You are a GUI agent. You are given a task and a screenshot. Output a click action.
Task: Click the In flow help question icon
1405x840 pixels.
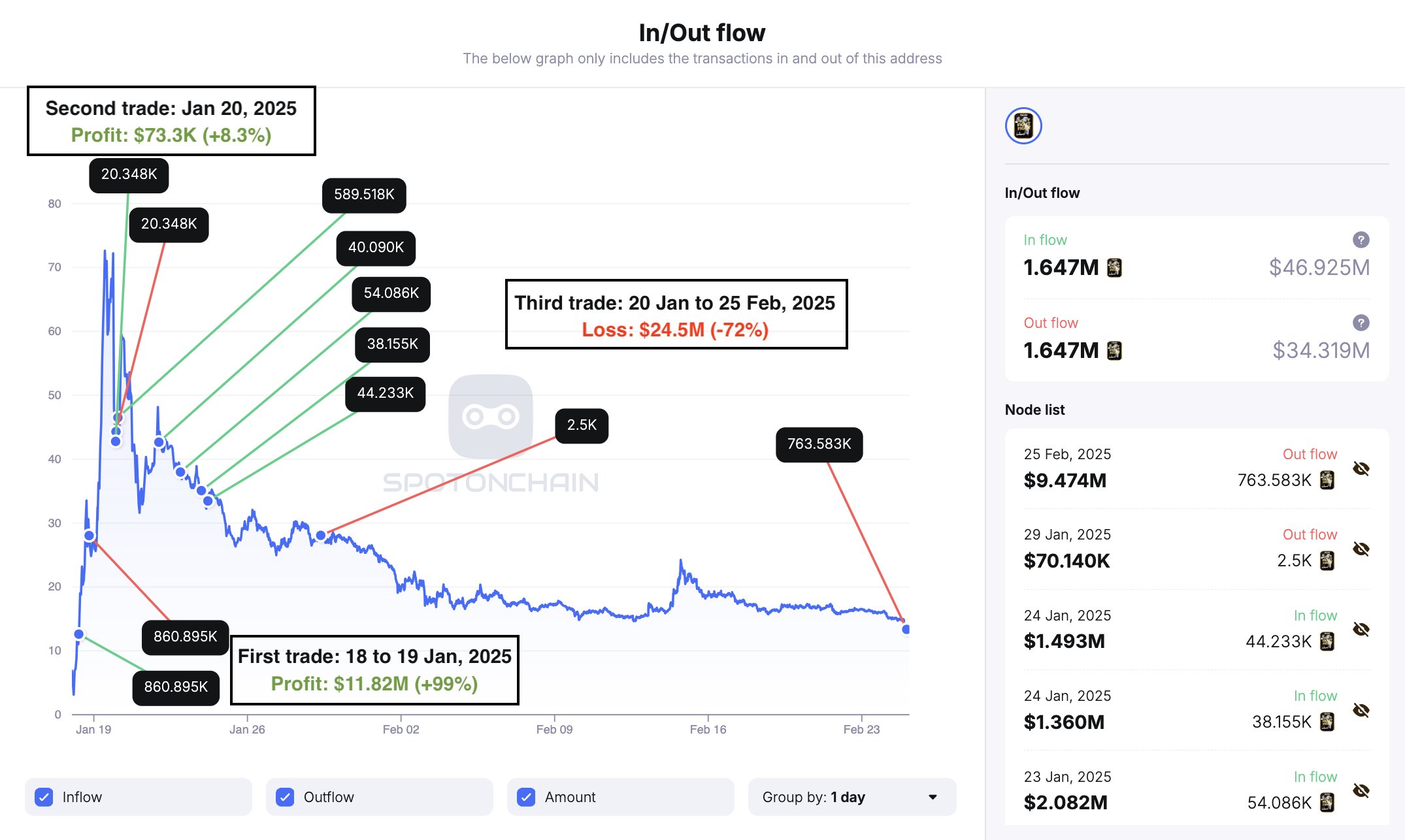coord(1361,240)
